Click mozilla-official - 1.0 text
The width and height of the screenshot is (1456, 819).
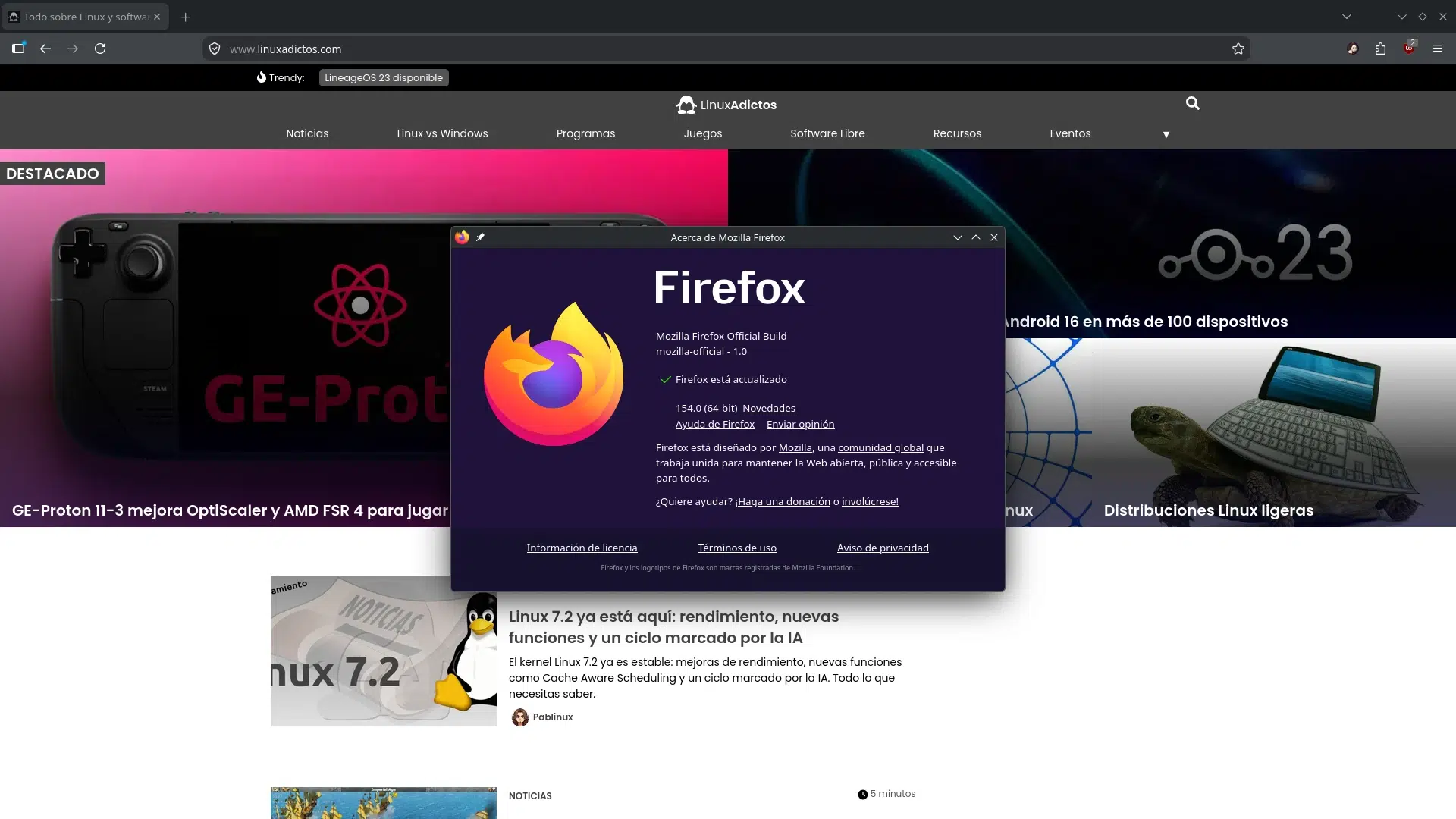click(x=701, y=351)
